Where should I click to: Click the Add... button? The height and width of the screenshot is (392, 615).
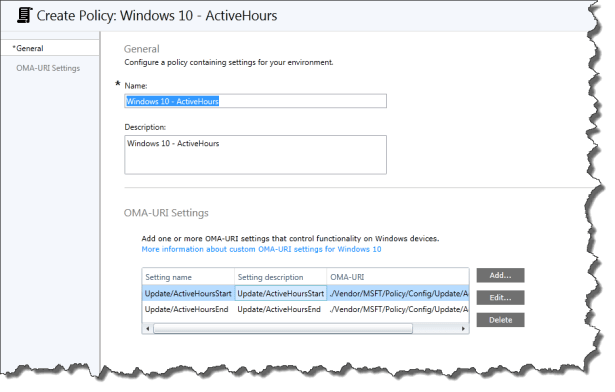click(500, 275)
